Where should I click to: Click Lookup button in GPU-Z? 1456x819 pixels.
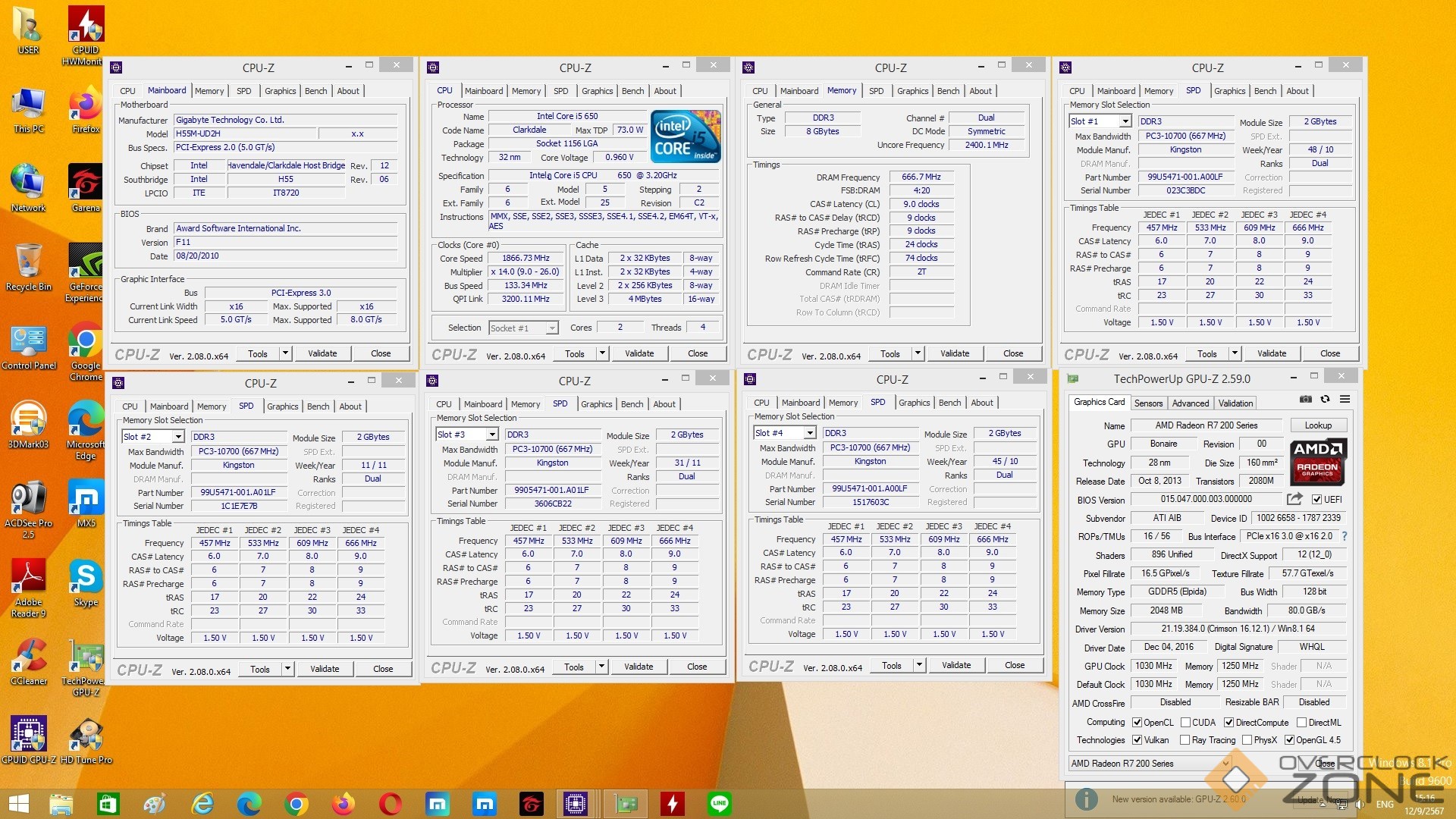(x=1317, y=425)
